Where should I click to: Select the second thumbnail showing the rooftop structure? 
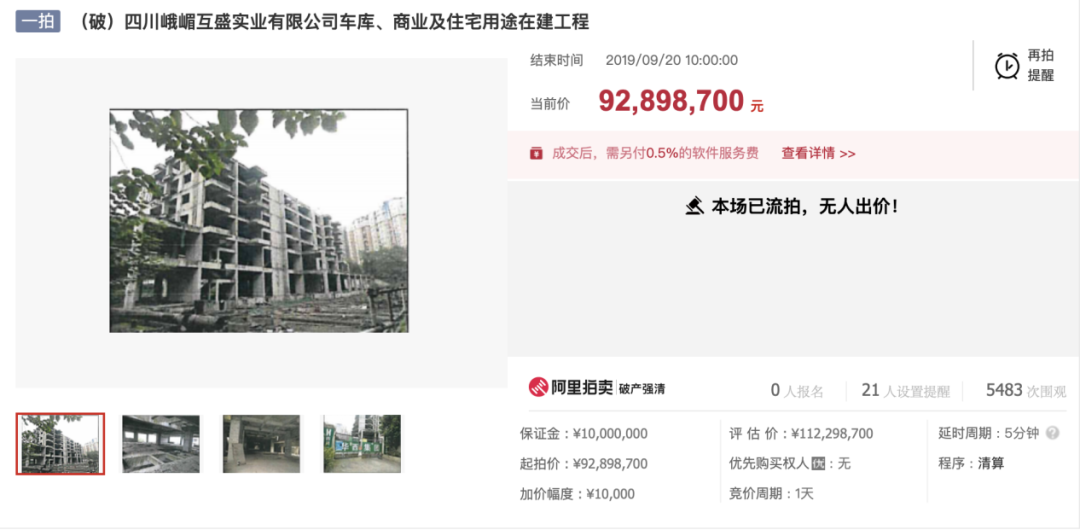(161, 444)
